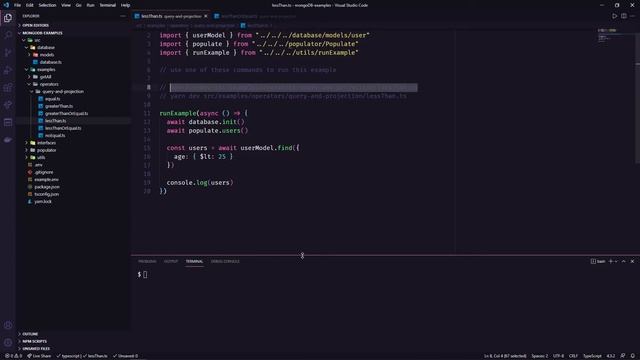Open the Terminal menu
The height and width of the screenshot is (360, 640).
(107, 5)
